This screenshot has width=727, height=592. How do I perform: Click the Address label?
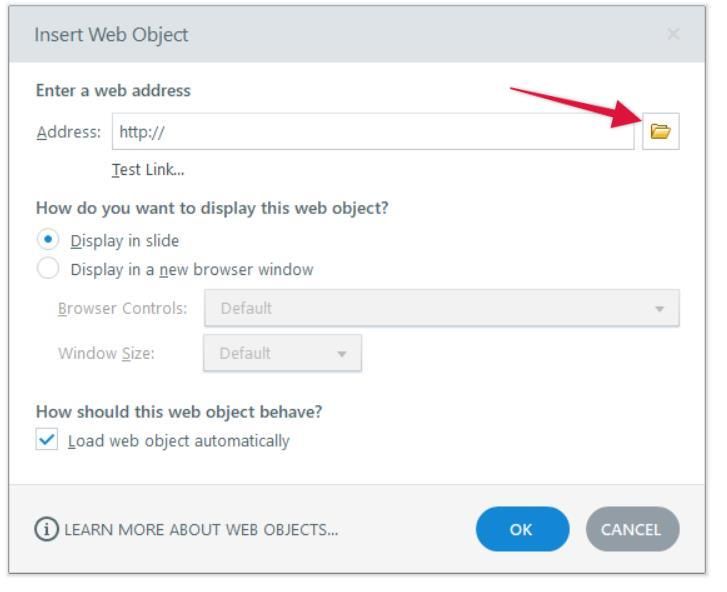(68, 131)
